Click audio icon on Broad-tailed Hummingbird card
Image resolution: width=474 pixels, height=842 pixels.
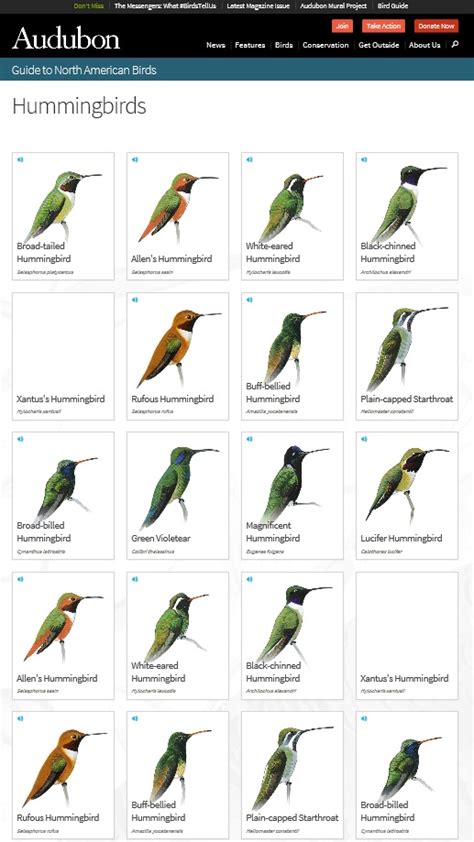[20, 159]
